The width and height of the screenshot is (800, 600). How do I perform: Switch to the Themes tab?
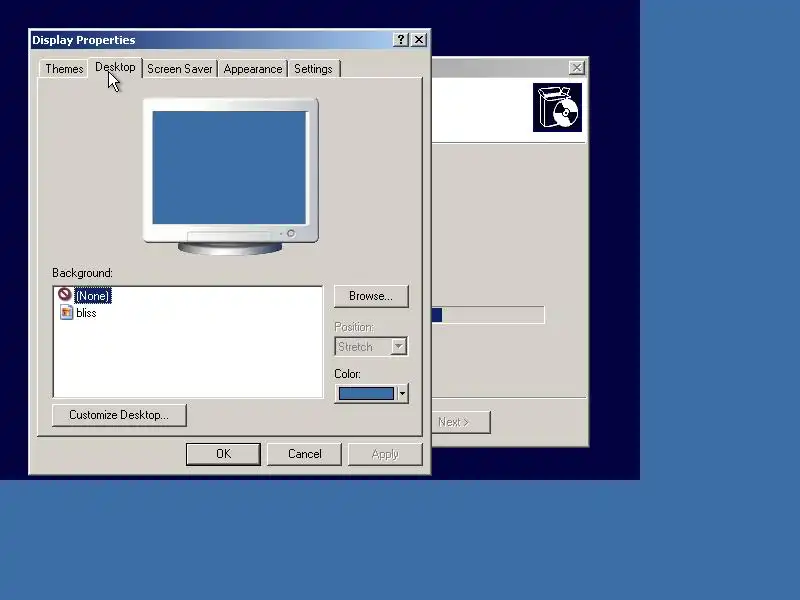tap(64, 69)
